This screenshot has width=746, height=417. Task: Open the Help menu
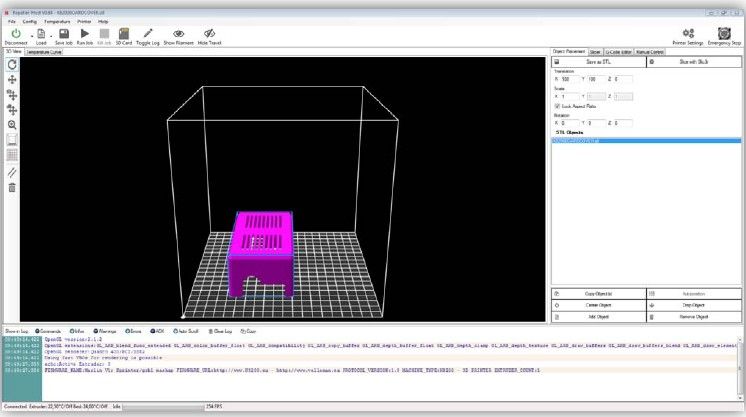103,21
